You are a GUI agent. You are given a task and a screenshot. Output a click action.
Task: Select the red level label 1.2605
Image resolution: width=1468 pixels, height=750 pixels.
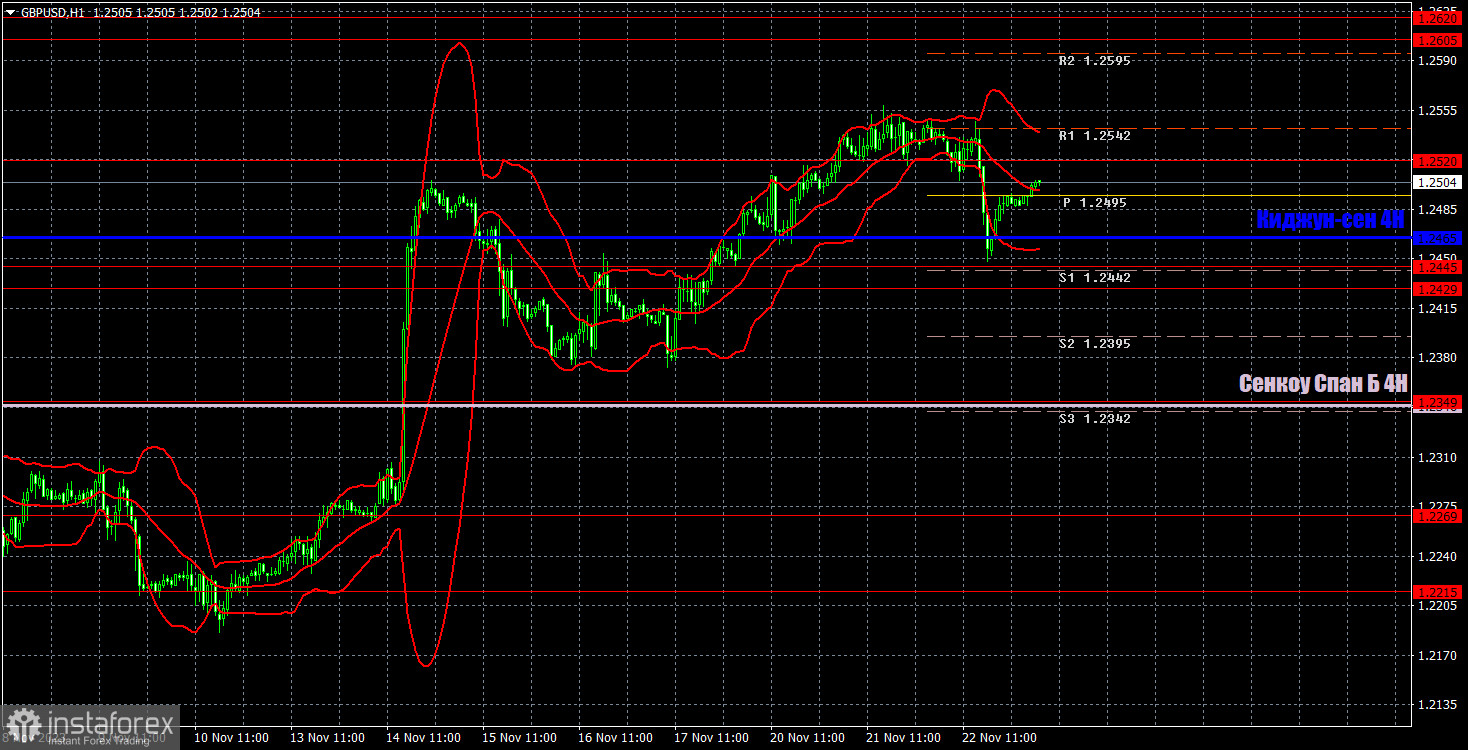1438,40
